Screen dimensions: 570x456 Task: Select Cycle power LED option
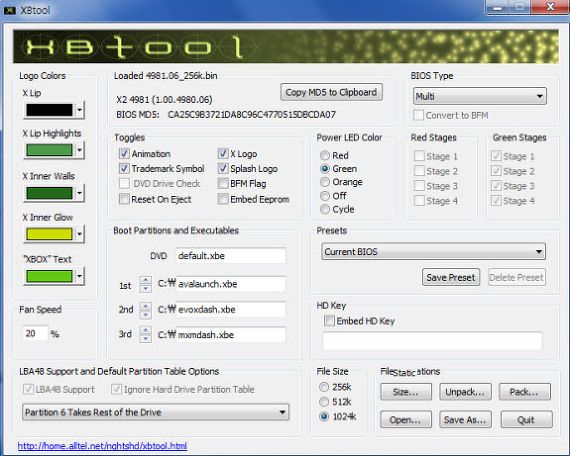coord(325,209)
